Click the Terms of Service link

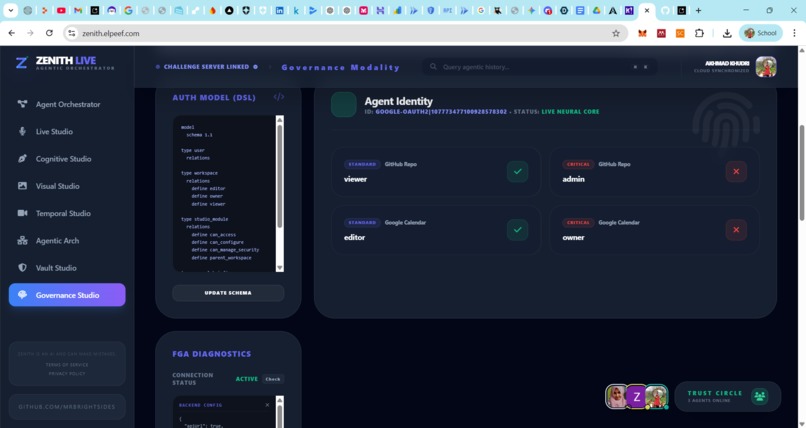coord(67,365)
